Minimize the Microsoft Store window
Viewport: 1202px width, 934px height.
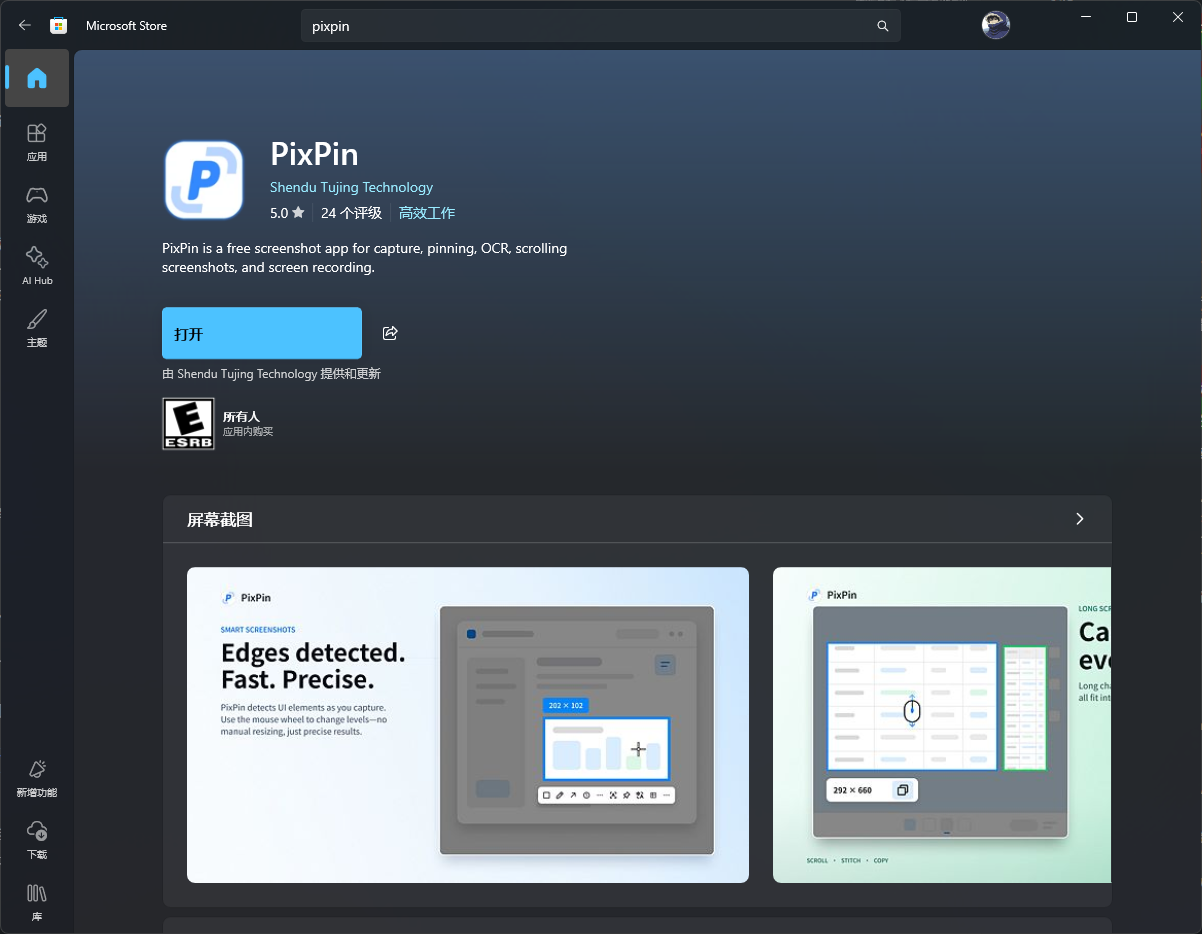point(1086,17)
